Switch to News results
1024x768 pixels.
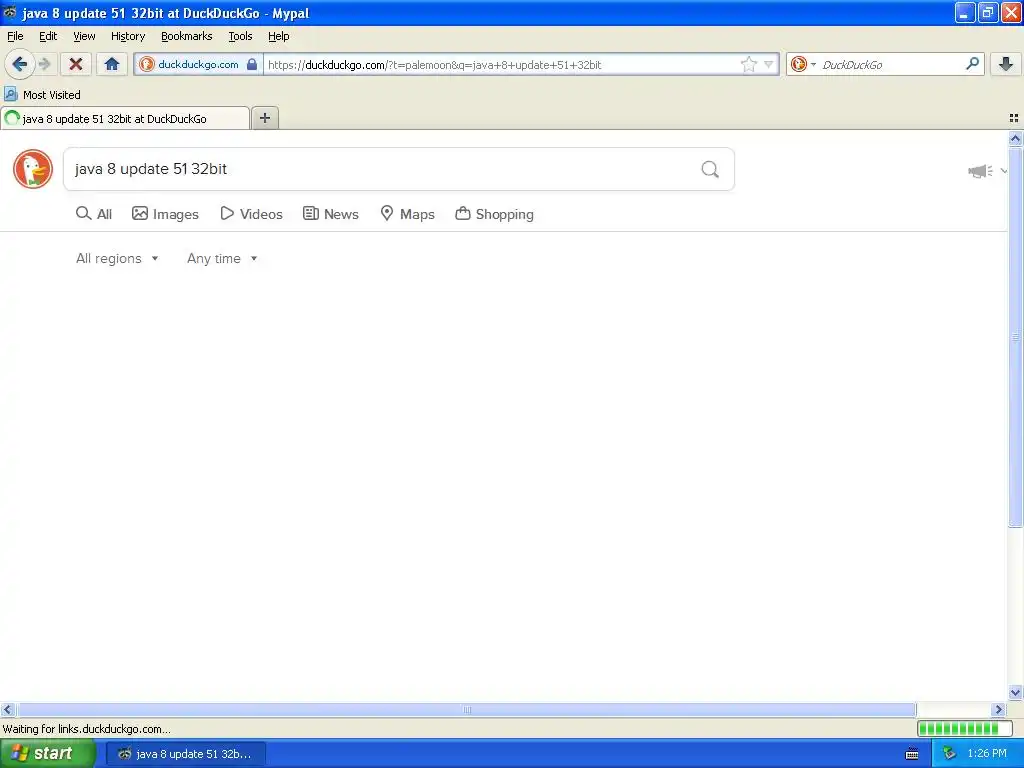tap(331, 214)
